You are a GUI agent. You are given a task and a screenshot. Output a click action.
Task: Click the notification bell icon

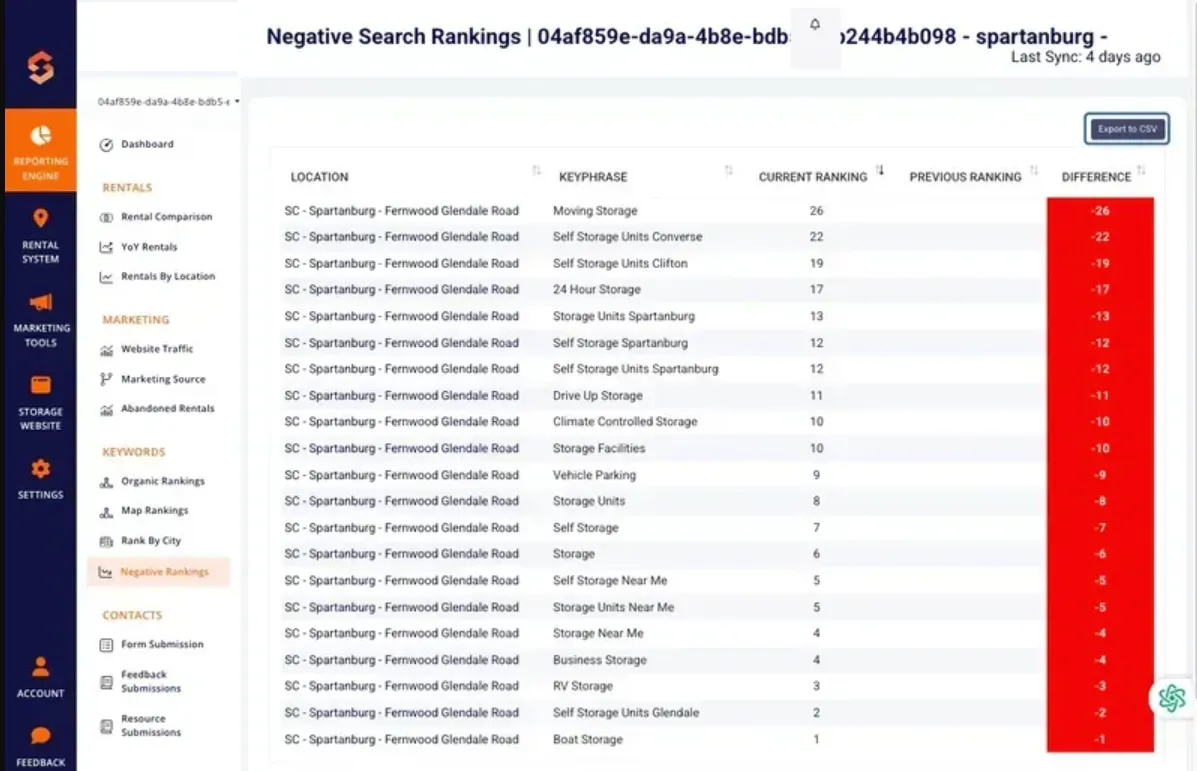point(815,24)
